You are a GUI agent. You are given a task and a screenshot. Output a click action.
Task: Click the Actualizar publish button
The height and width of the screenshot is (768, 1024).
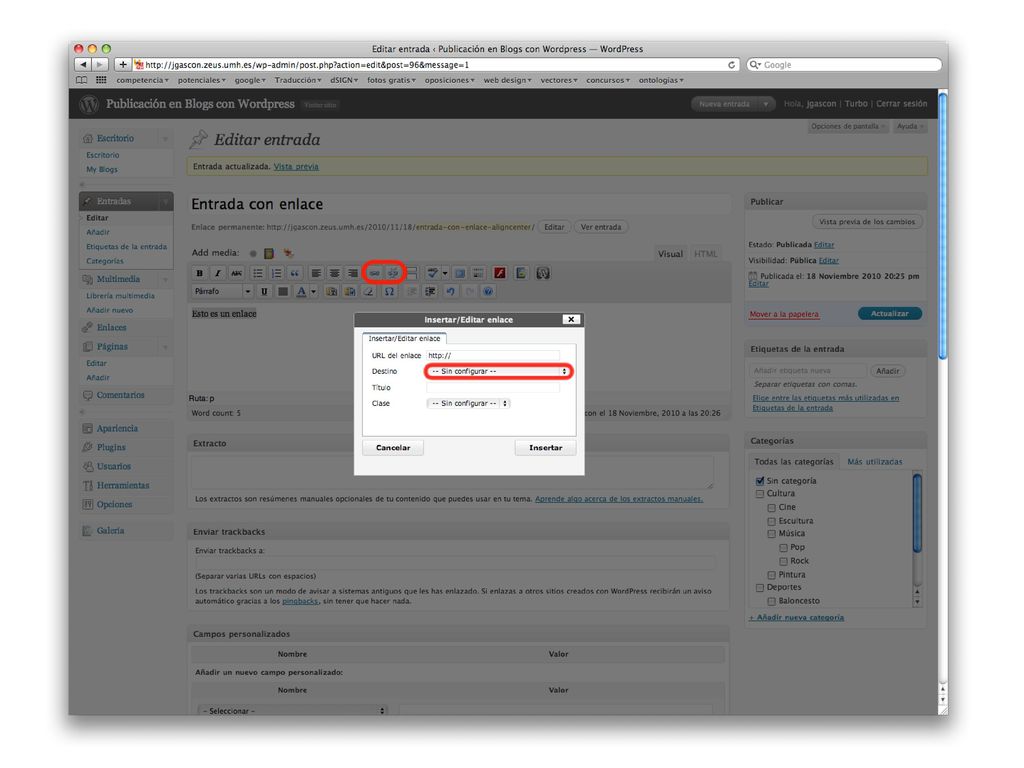[889, 314]
